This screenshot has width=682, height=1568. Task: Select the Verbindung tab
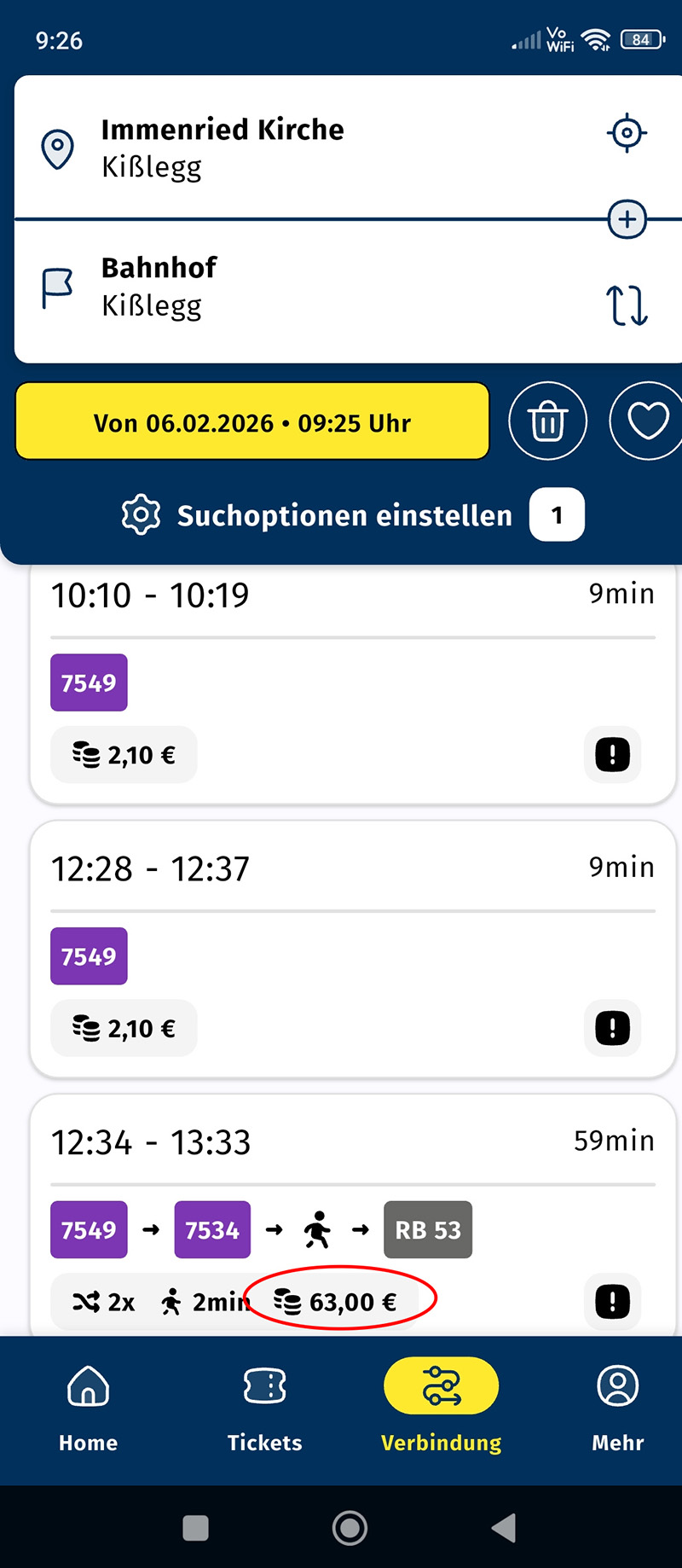tap(441, 1408)
